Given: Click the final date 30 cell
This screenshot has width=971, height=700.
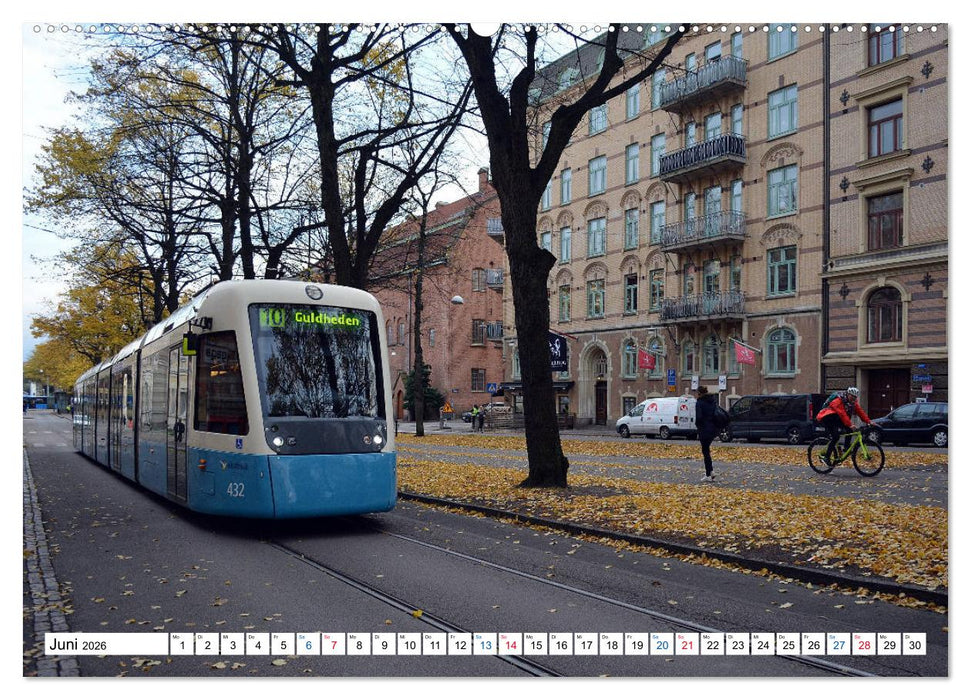Looking at the screenshot, I should click(913, 646).
